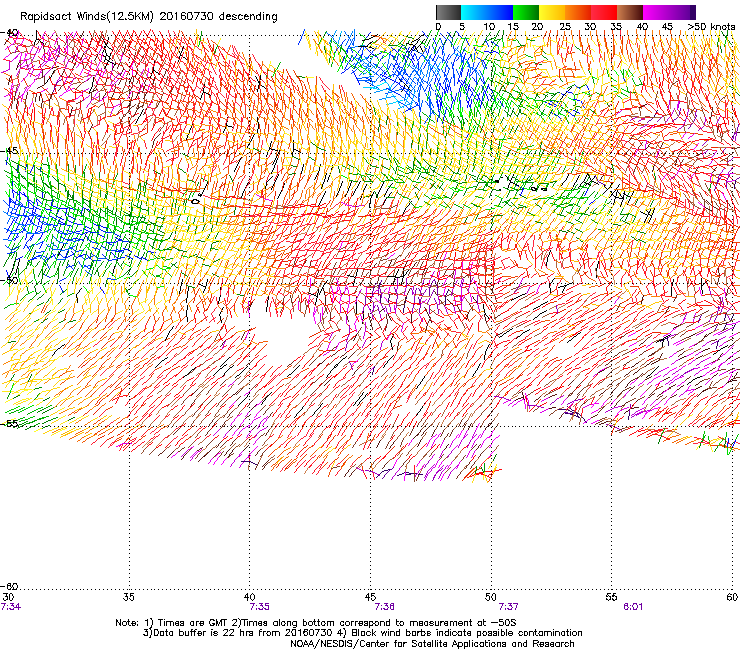
Task: Click the cyan-blue 5-15 knots legend gradient
Action: pyautogui.click(x=487, y=12)
